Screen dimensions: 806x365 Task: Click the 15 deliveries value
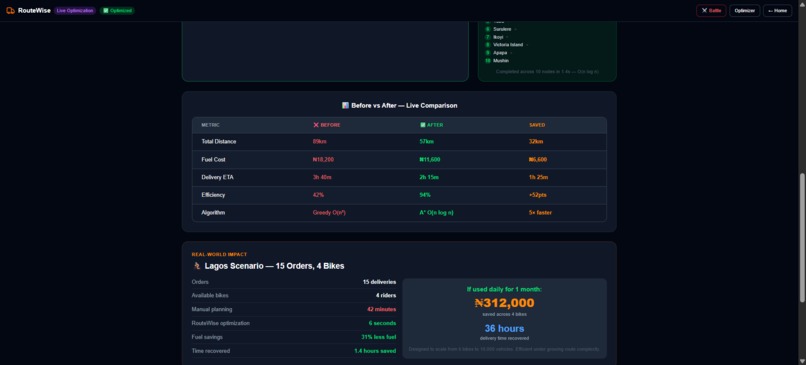point(379,282)
